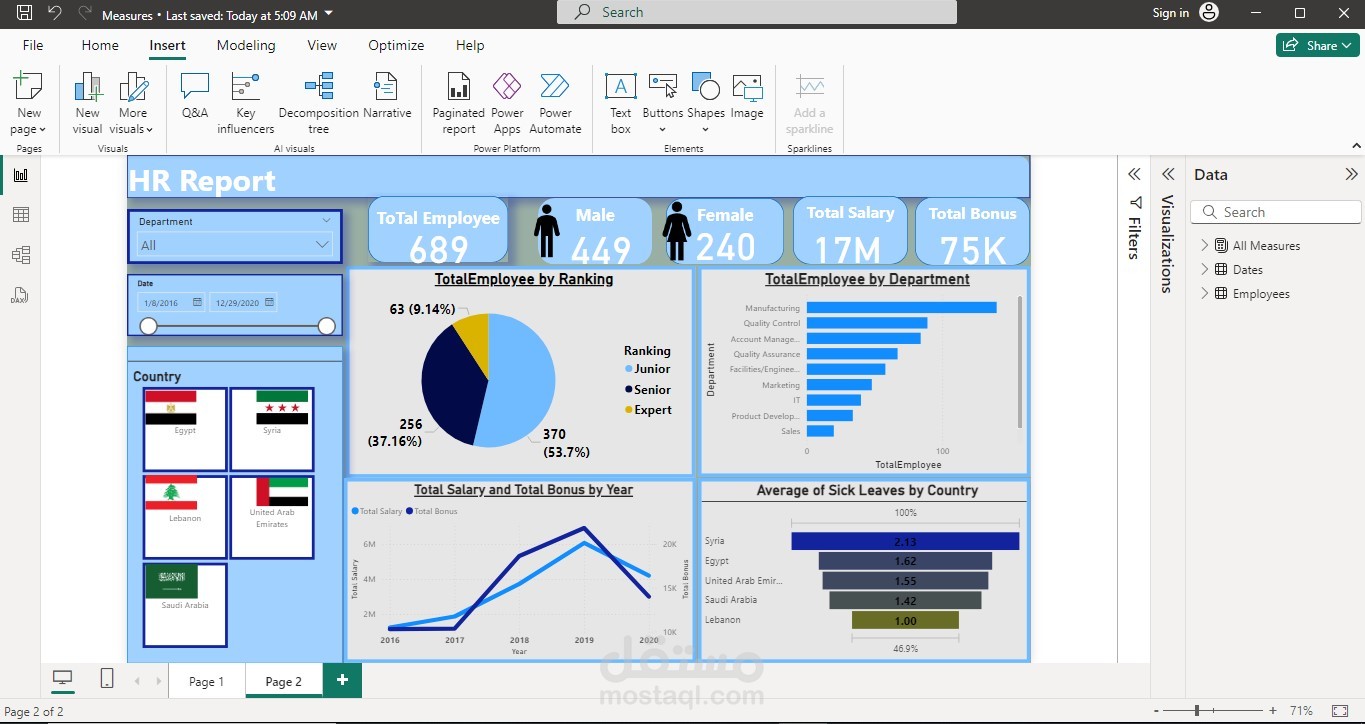Toggle the Saudi Arabia country tile
Image resolution: width=1365 pixels, height=724 pixels.
coord(185,604)
